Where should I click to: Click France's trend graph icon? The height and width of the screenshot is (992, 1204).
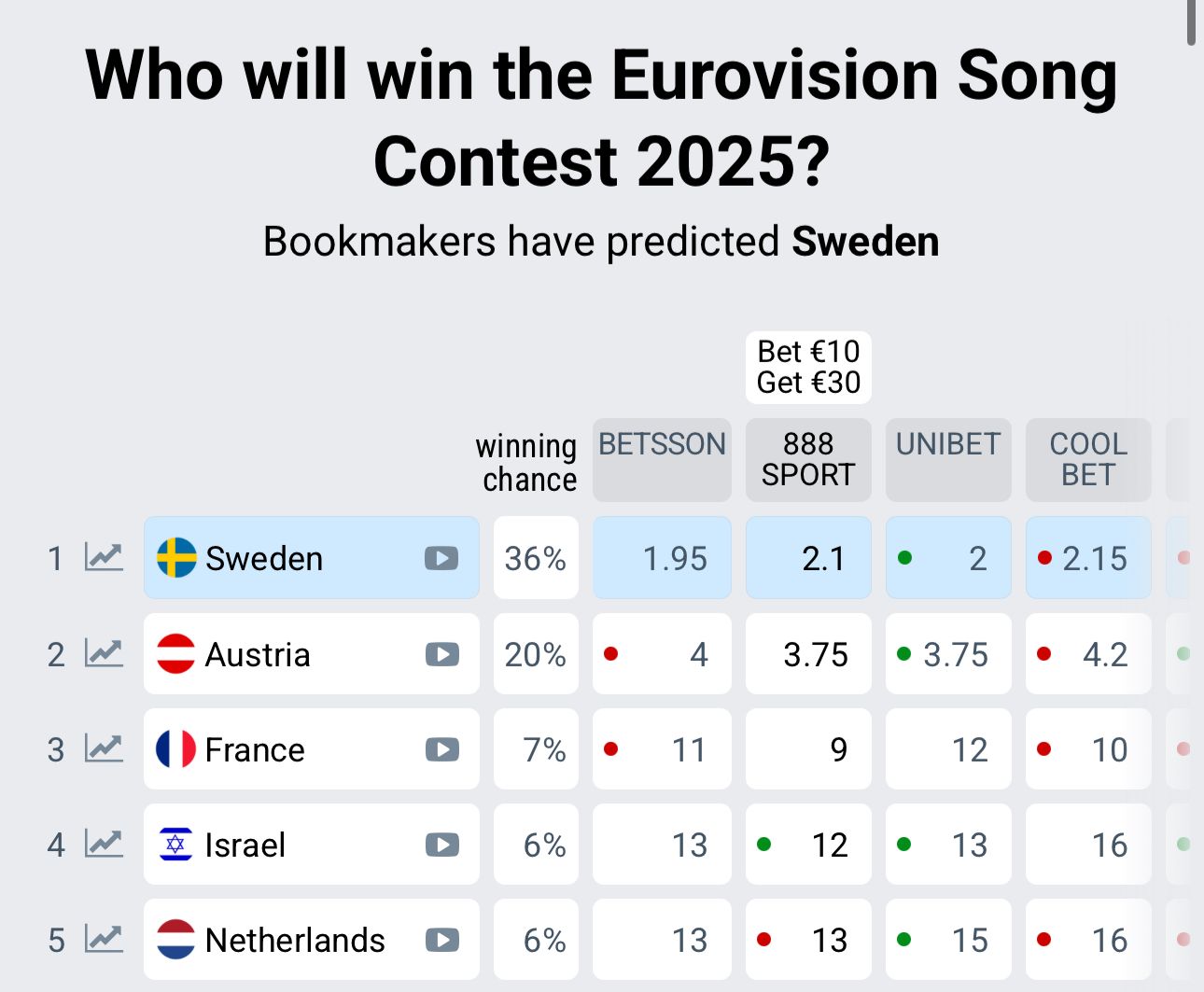coord(104,748)
